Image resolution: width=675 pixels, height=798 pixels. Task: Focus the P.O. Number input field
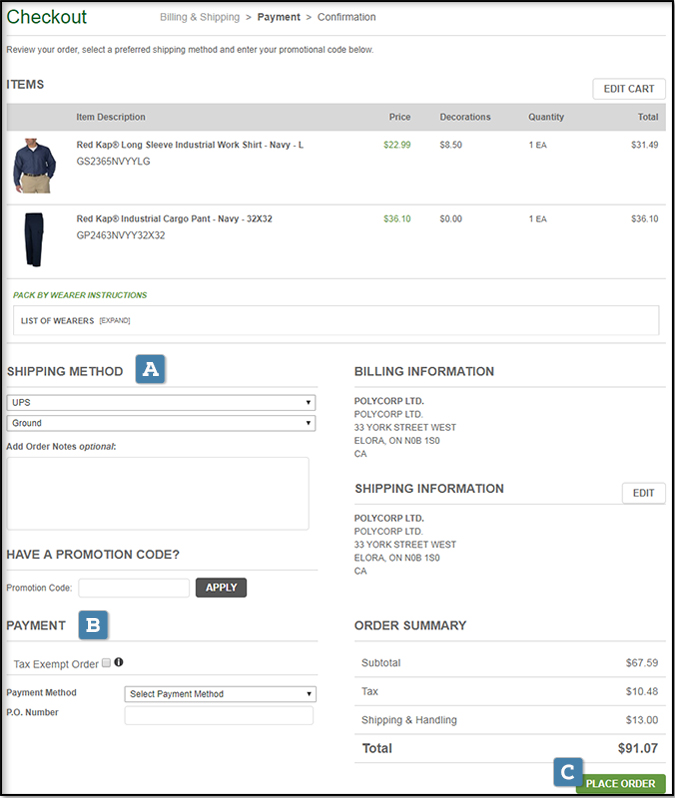click(x=218, y=716)
